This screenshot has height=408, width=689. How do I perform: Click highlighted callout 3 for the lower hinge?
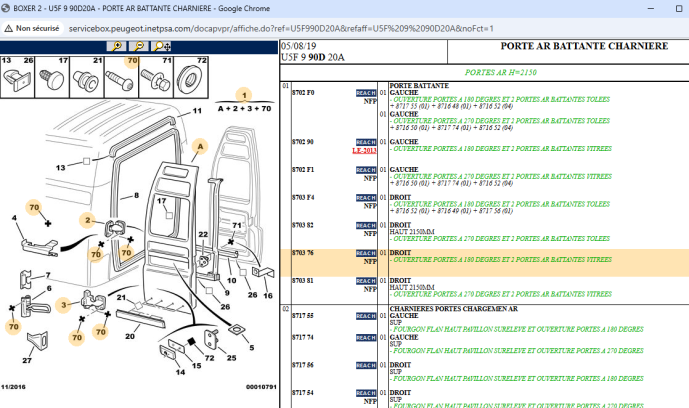click(x=64, y=305)
